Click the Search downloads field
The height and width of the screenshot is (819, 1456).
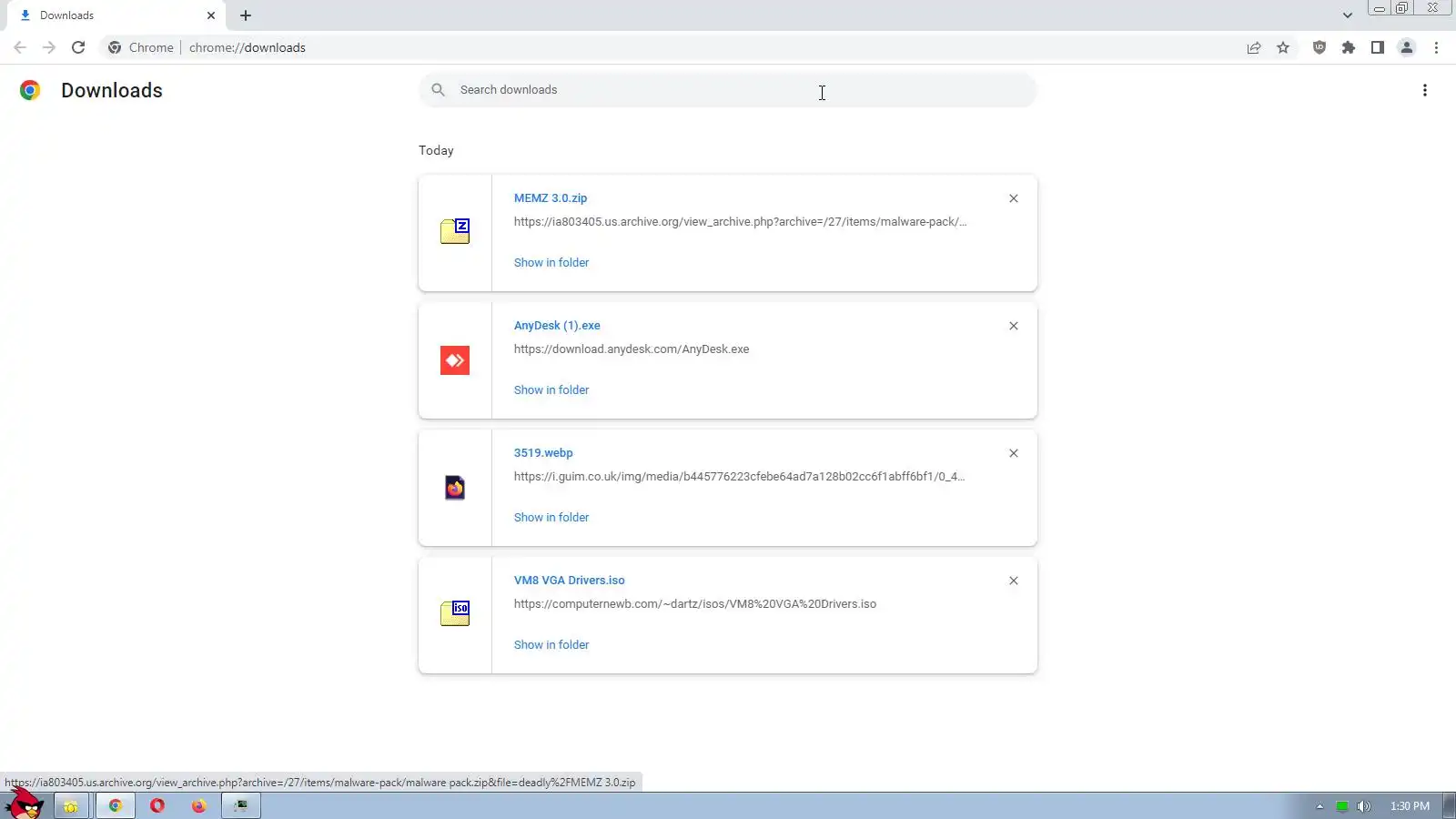(x=728, y=90)
